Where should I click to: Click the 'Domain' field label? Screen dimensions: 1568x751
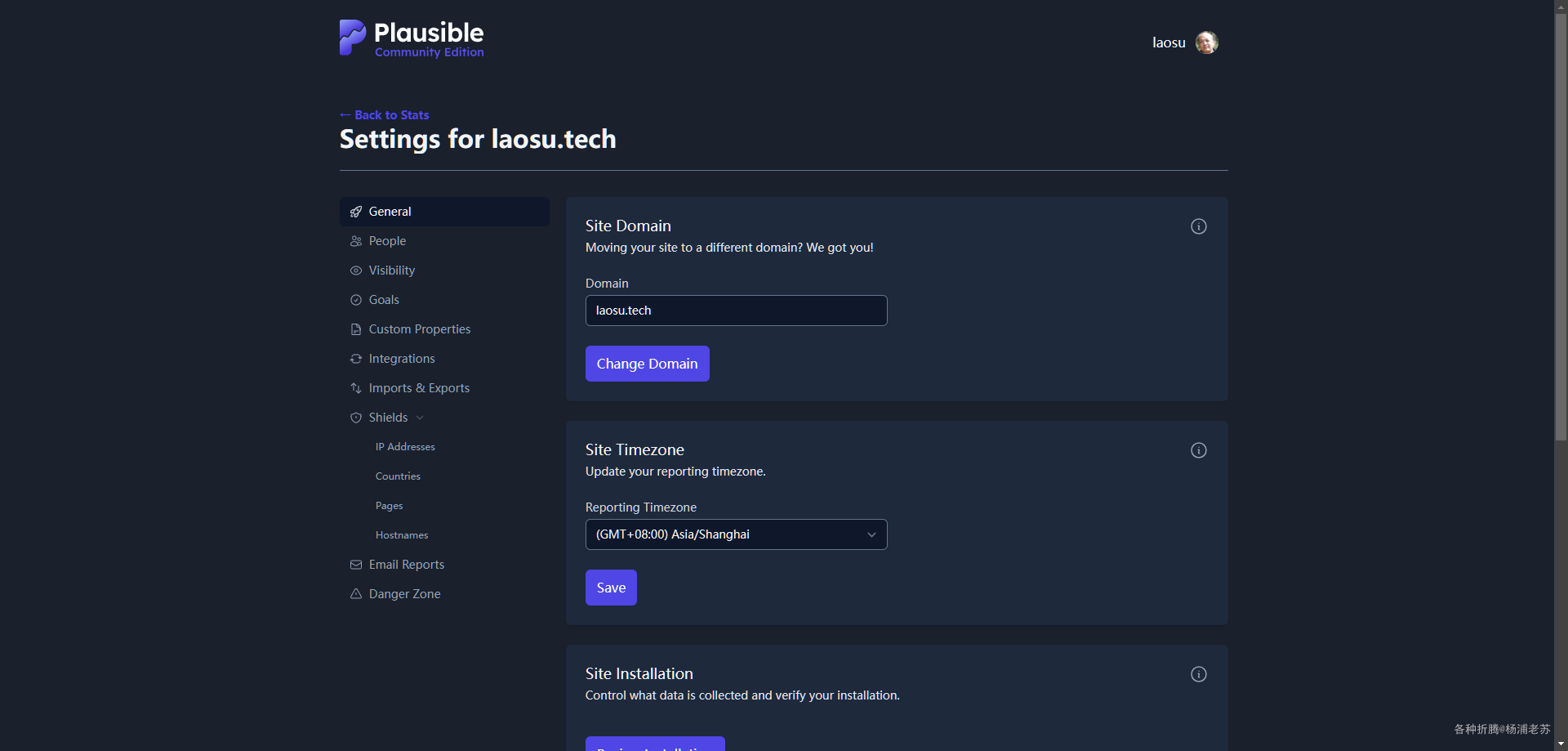(607, 284)
